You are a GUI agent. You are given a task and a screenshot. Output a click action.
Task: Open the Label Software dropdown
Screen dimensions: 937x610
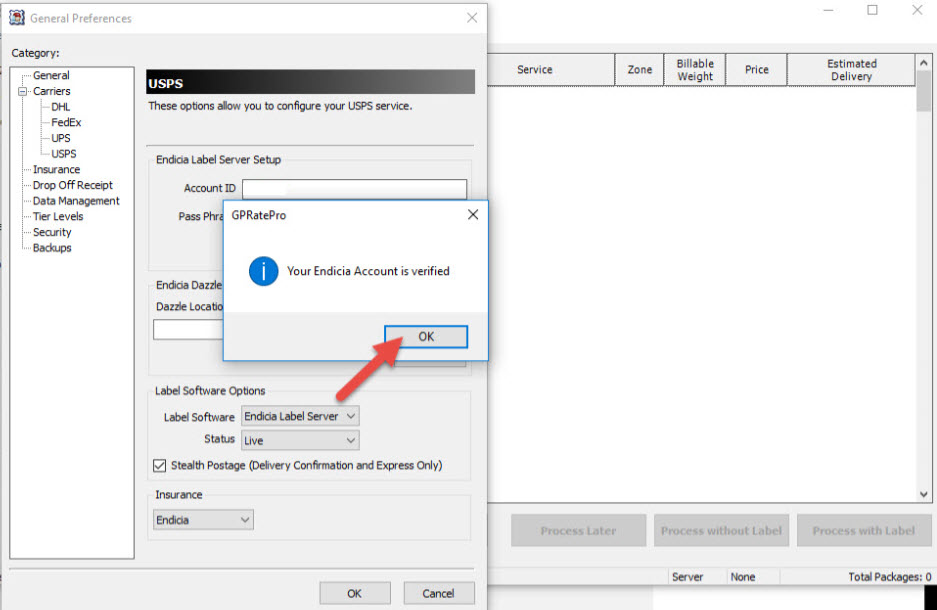click(x=300, y=416)
